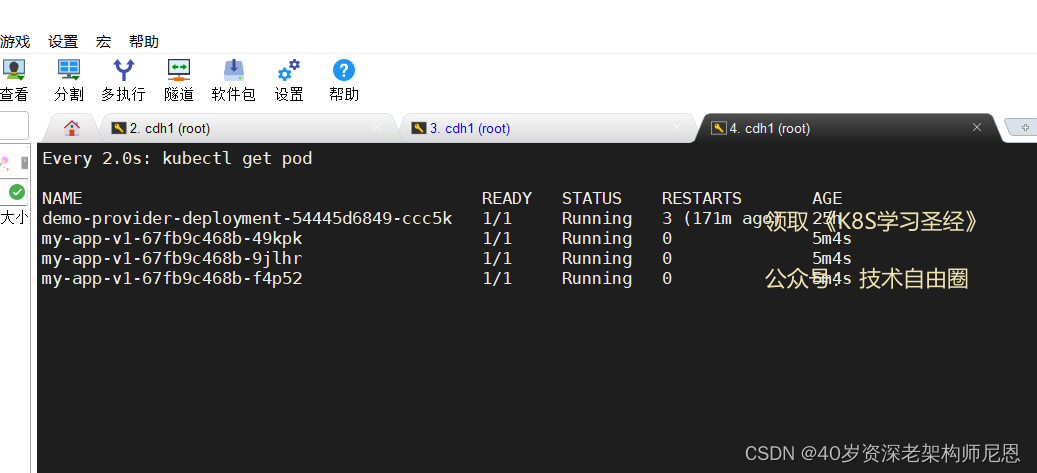Click pod name my-app-v1-67fb9c468b-f4p52
Viewport: 1037px width, 473px height.
(172, 279)
